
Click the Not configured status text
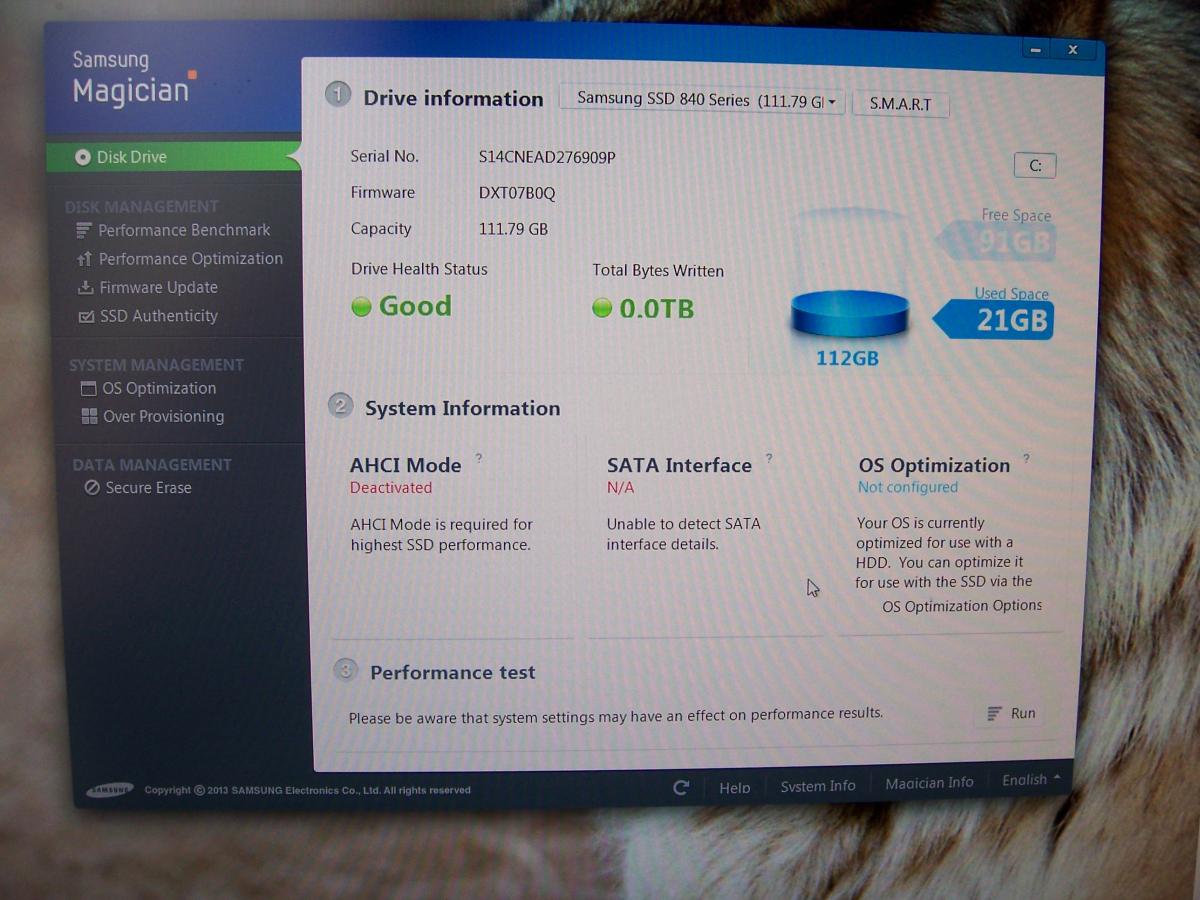(908, 488)
